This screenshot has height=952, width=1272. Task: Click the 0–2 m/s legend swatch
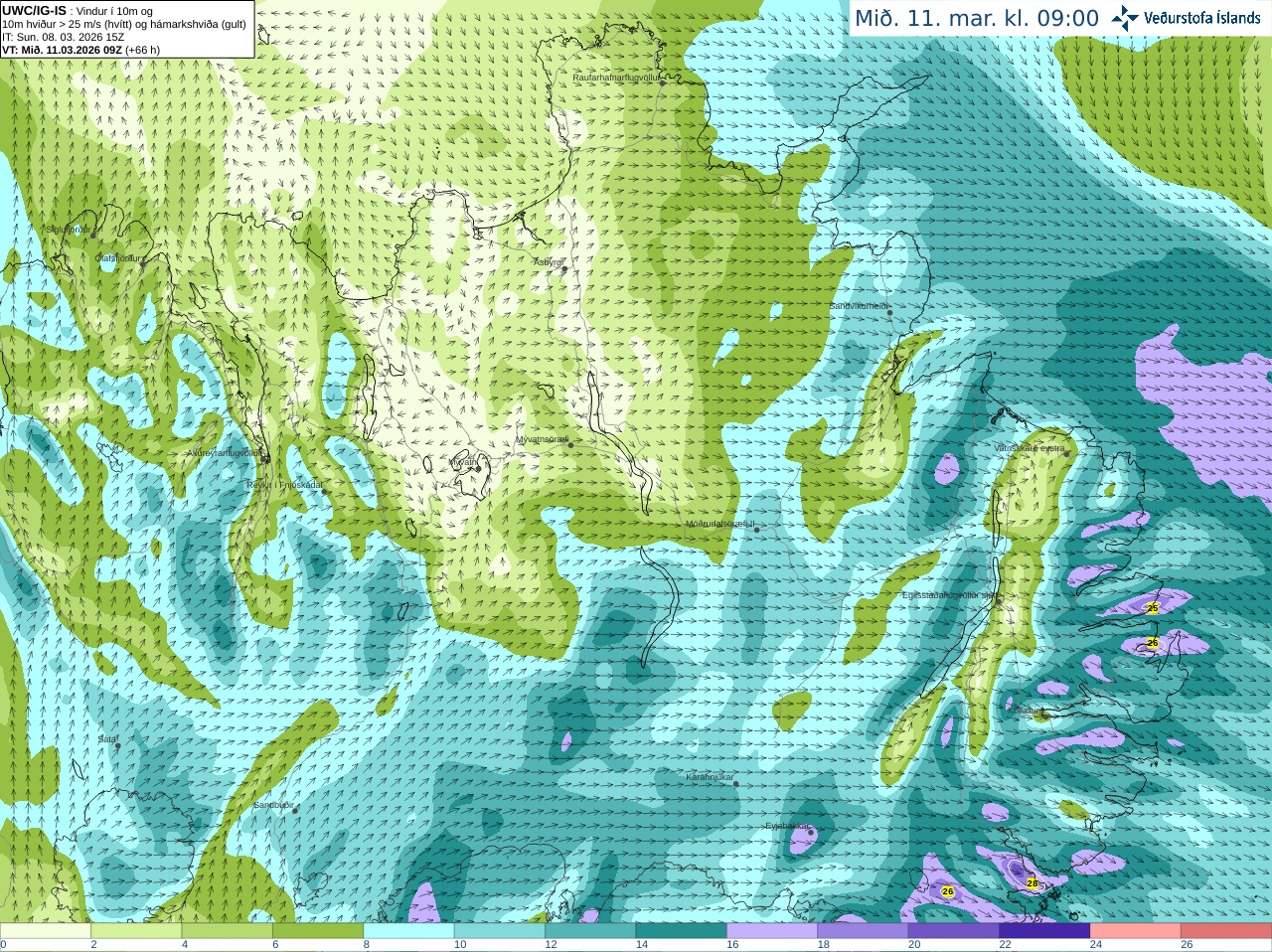(x=46, y=931)
